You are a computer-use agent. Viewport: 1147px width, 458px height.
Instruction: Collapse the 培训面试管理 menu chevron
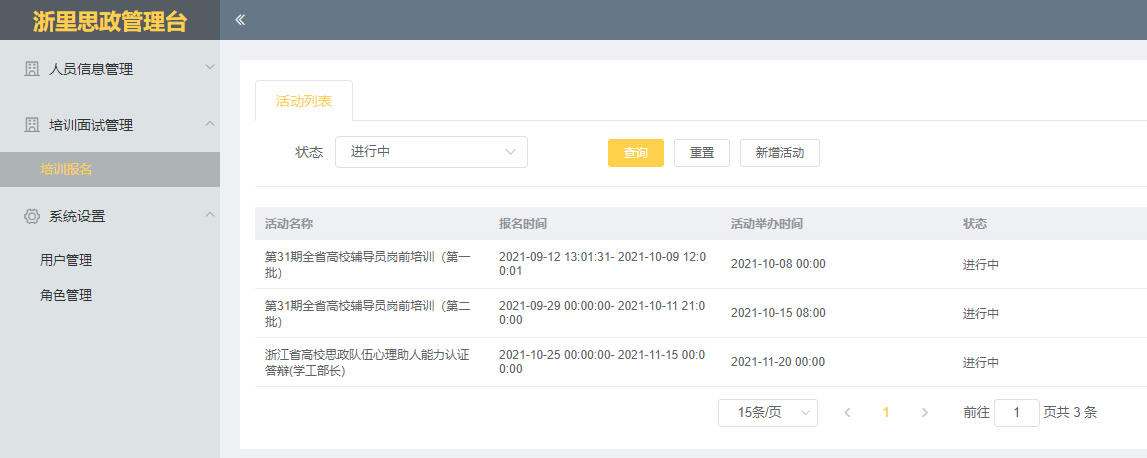pyautogui.click(x=209, y=124)
